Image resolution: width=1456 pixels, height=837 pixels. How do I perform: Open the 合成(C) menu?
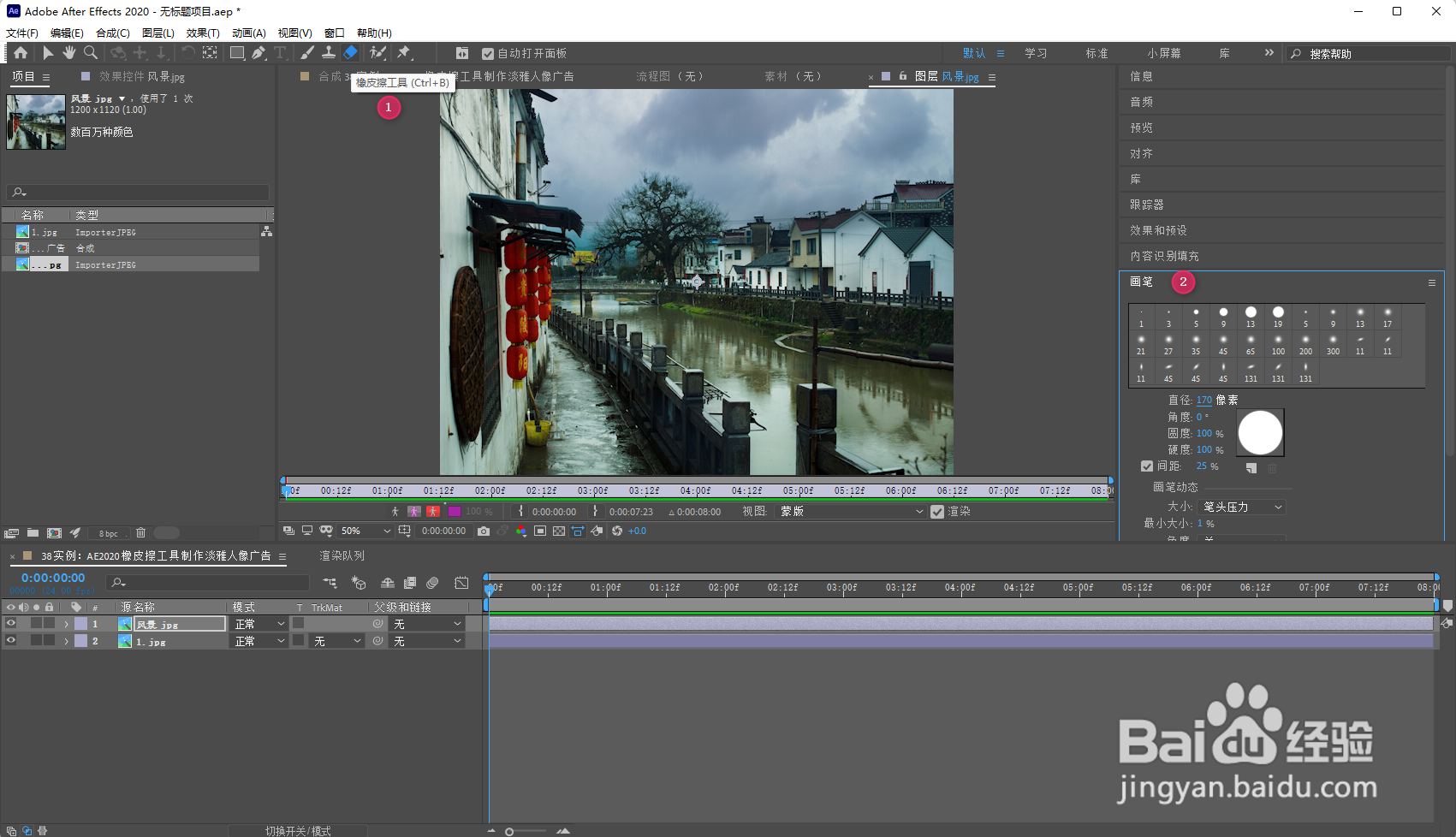[x=113, y=33]
